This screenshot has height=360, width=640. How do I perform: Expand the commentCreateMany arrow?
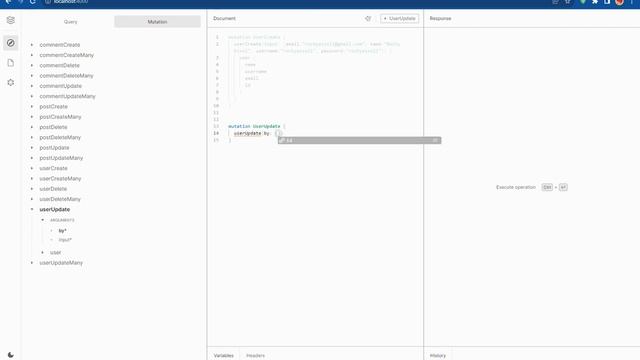coord(32,55)
